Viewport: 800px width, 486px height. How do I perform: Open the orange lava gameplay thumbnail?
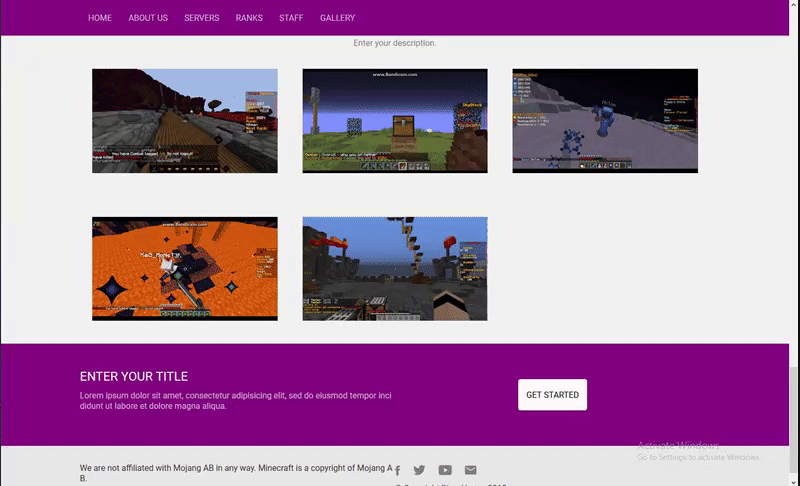tap(185, 269)
